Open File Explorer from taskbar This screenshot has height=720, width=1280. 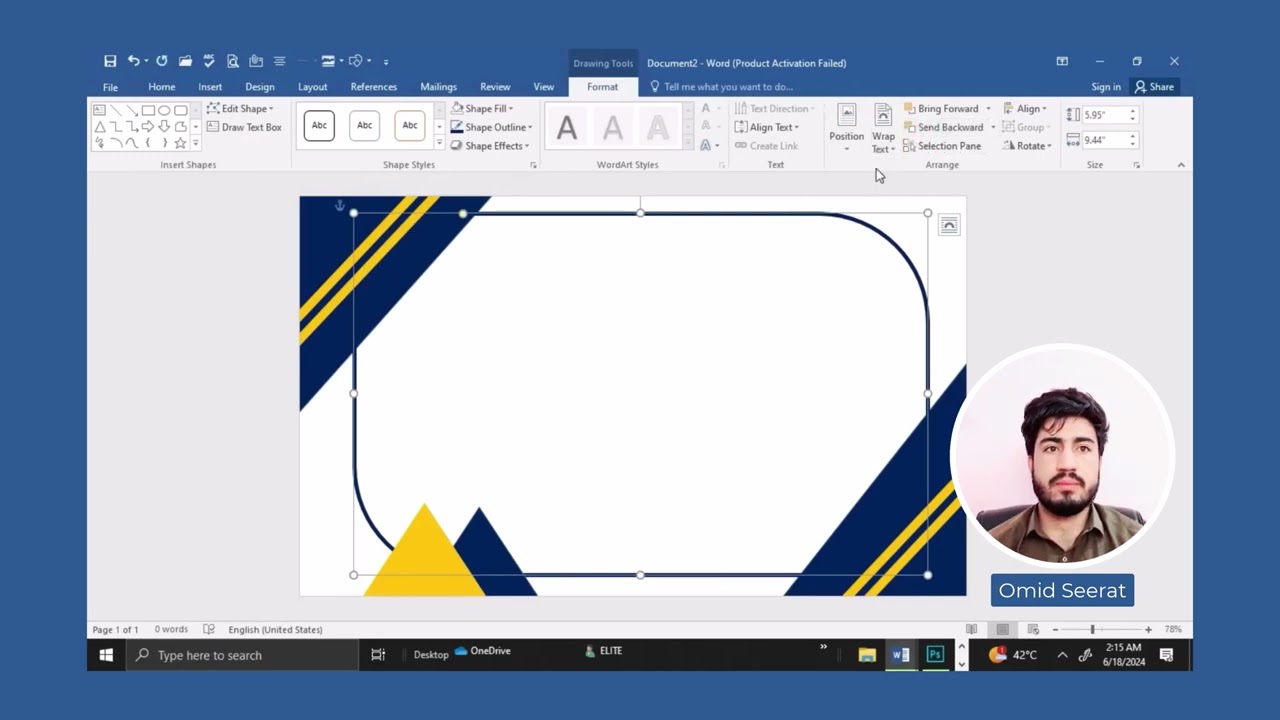[x=867, y=655]
